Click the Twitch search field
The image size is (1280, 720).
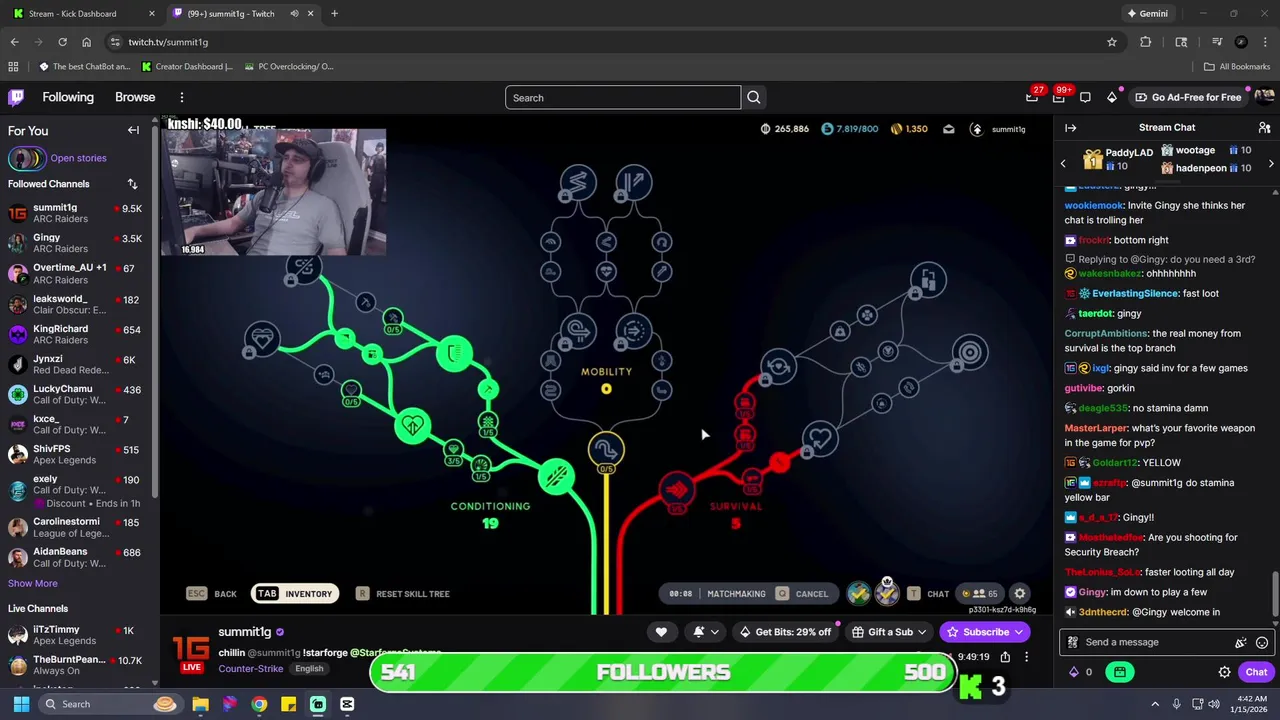click(x=623, y=98)
